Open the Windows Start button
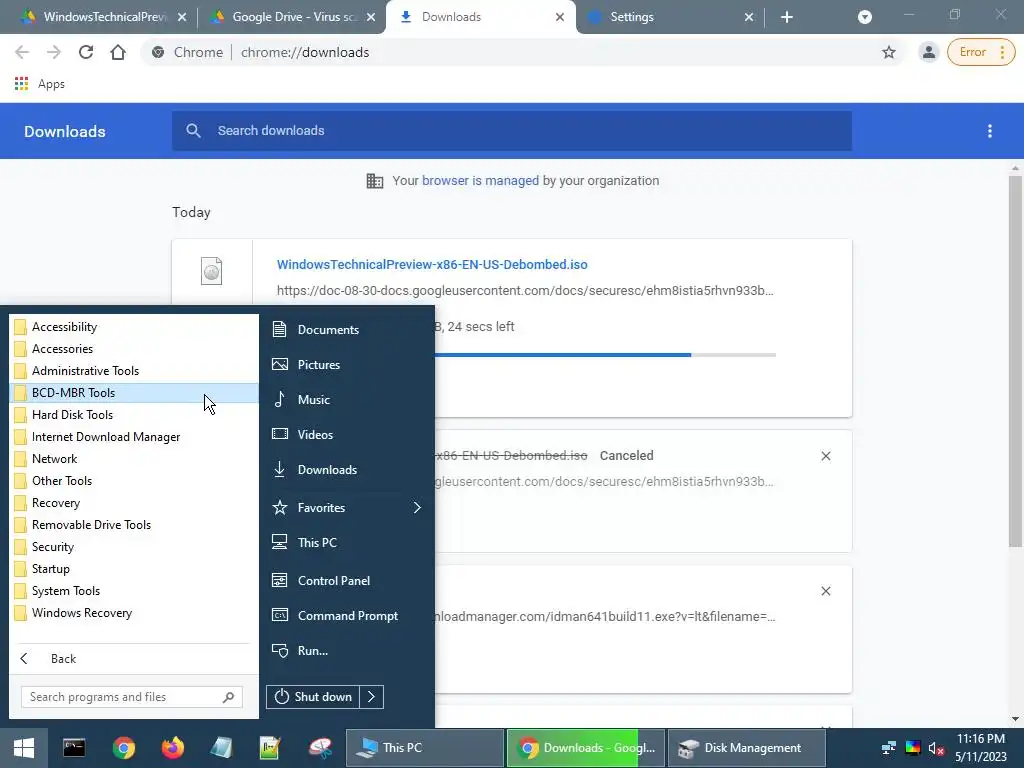The height and width of the screenshot is (768, 1024). (x=24, y=748)
